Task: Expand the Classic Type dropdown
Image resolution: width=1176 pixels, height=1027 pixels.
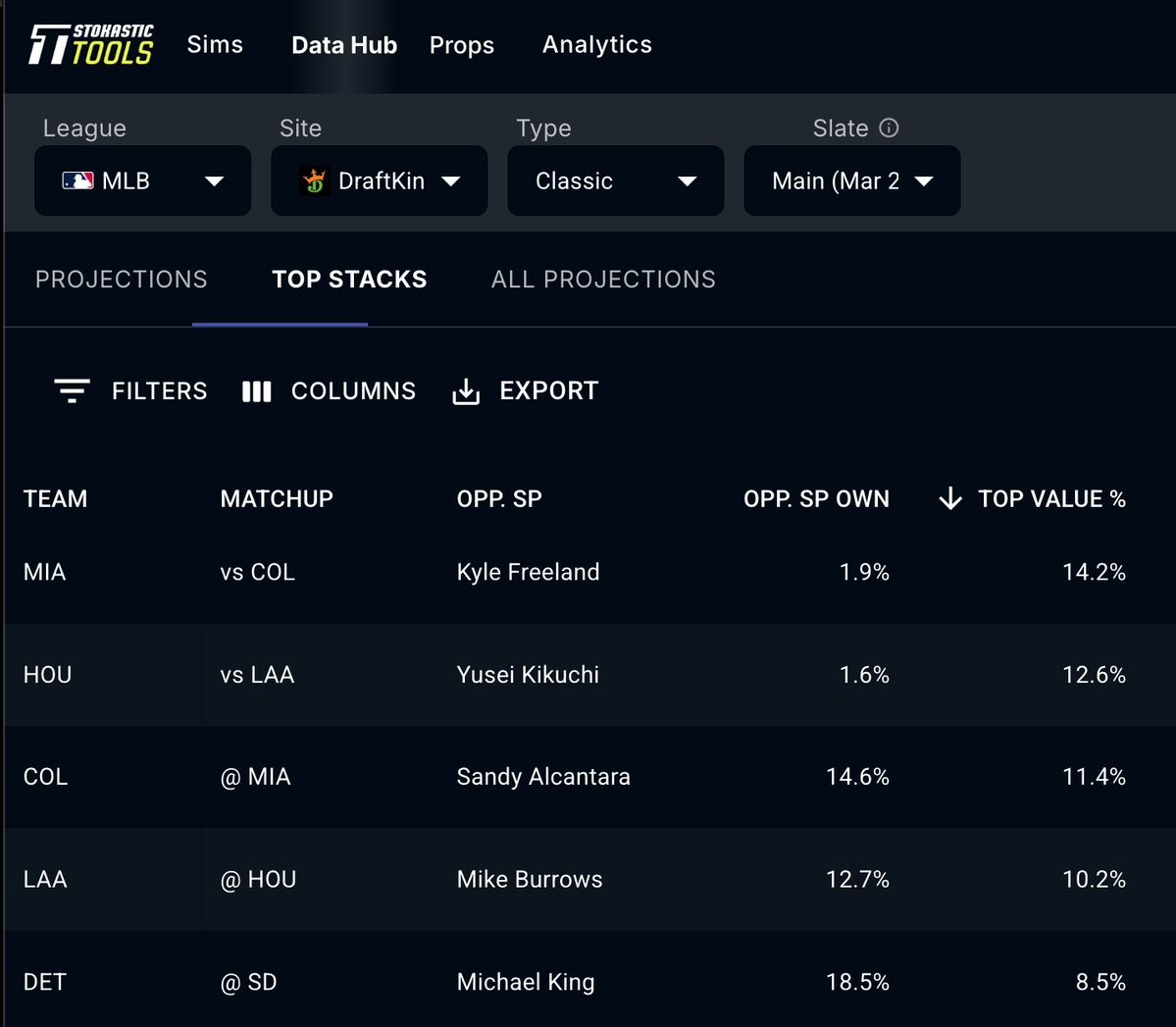Action: 616,180
